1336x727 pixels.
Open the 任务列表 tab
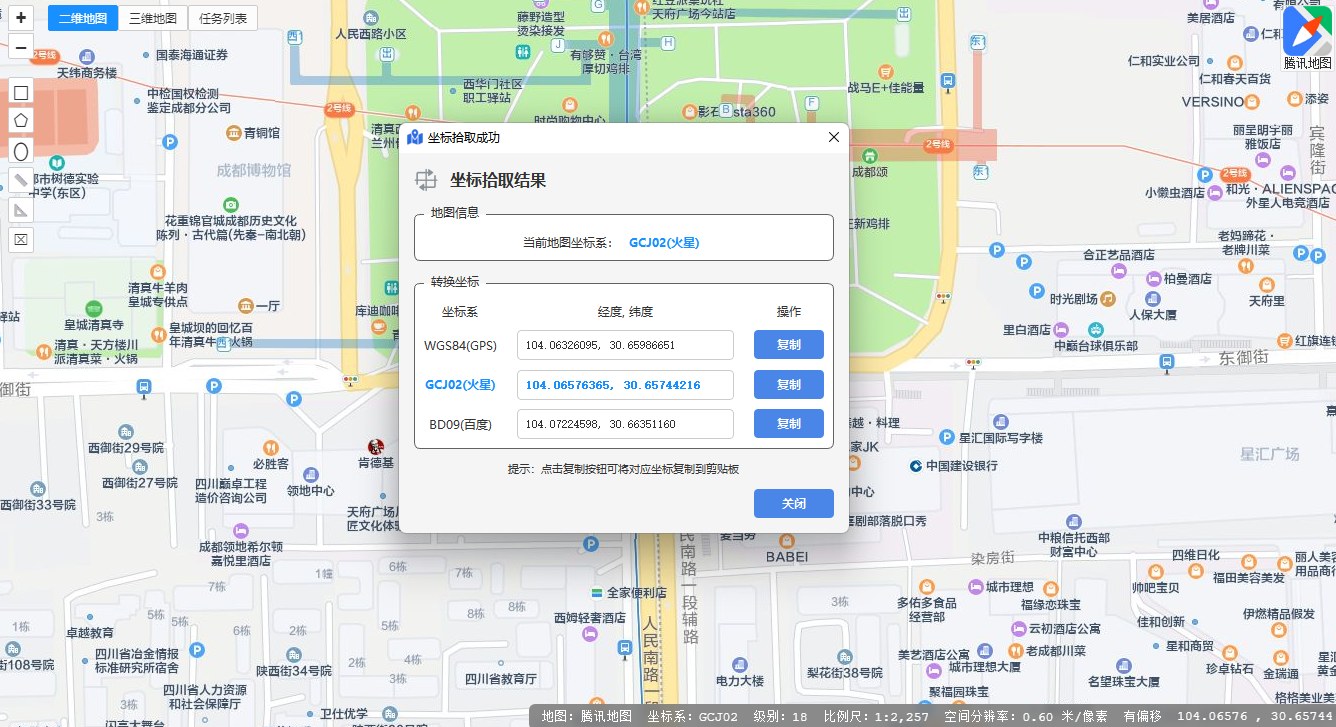tap(223, 18)
